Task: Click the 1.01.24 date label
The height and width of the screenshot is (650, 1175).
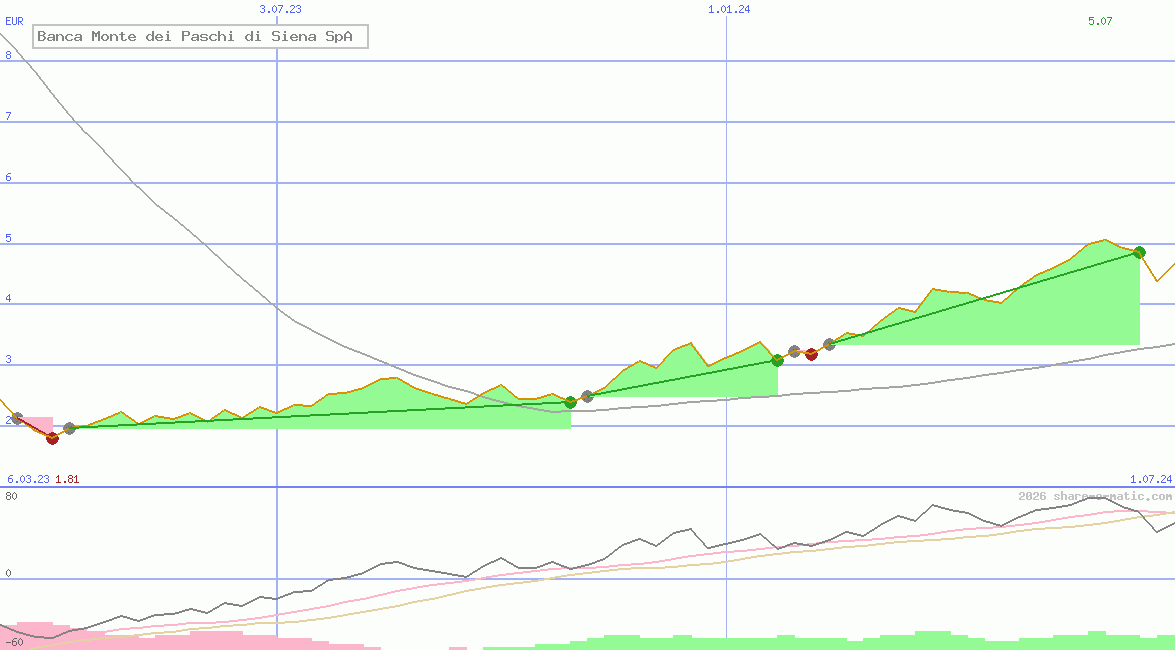Action: point(729,9)
